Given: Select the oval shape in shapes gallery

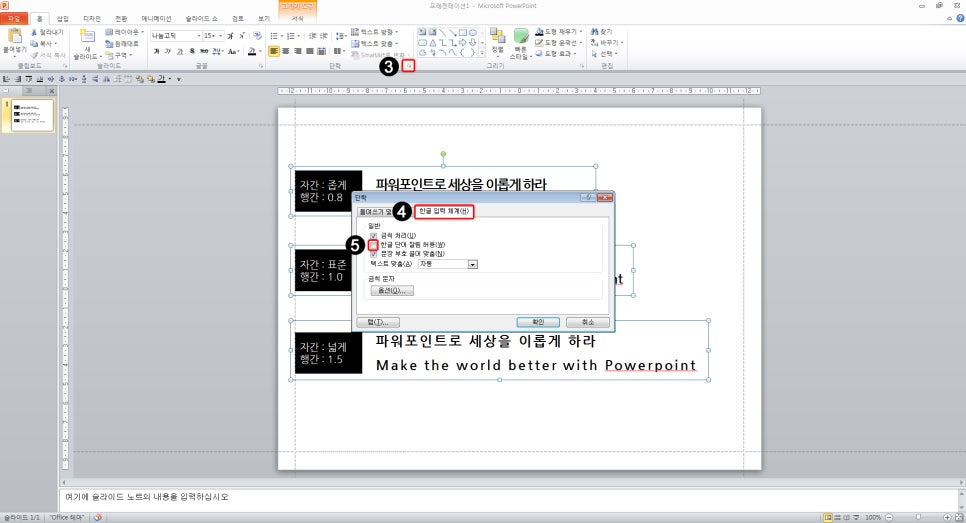Looking at the screenshot, I should click(x=473, y=32).
